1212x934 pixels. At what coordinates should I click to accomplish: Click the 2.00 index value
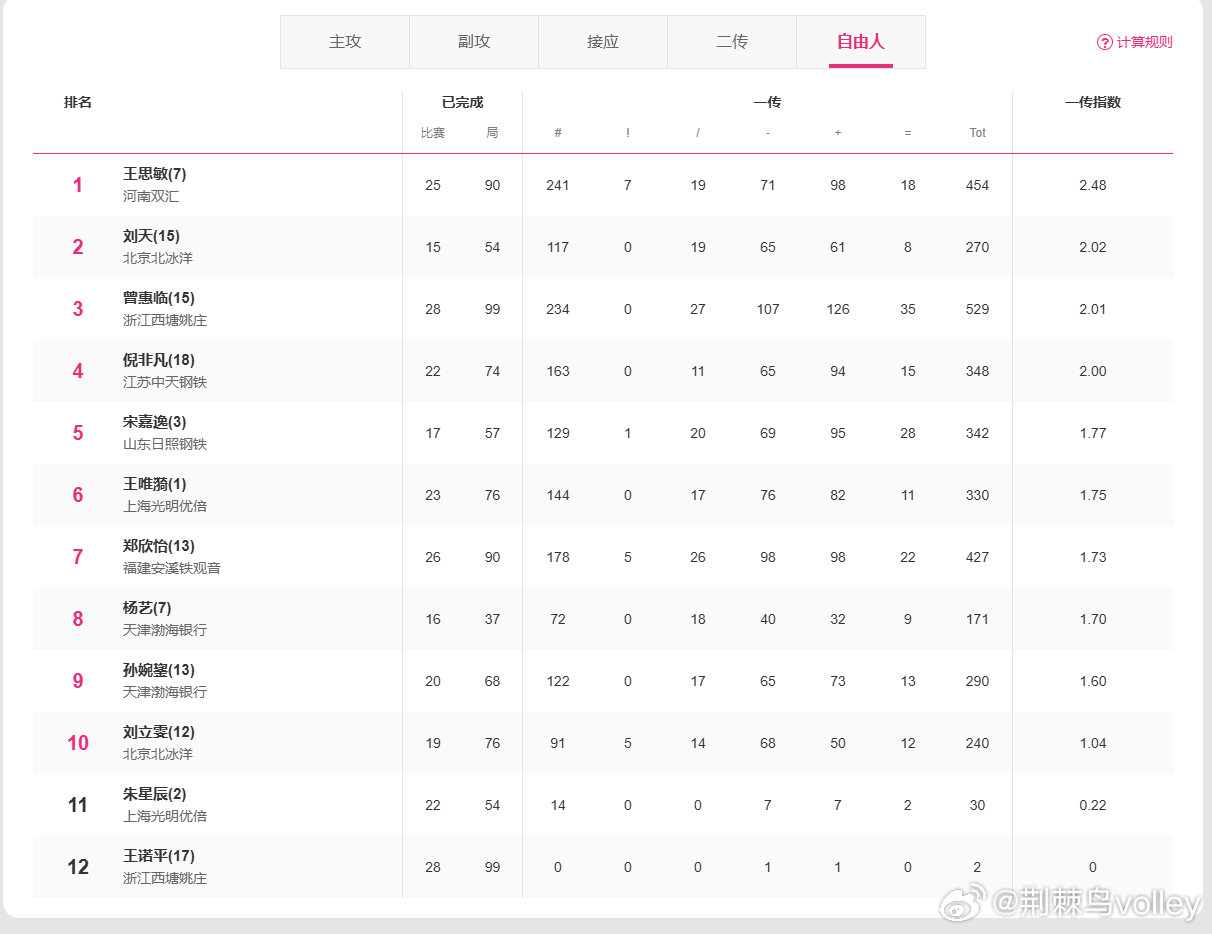1093,371
